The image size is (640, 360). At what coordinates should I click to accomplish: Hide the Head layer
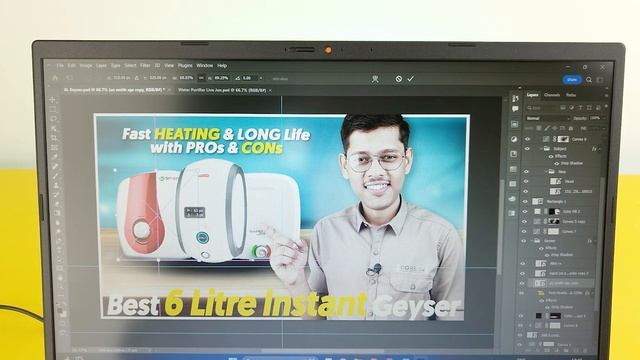point(526,181)
